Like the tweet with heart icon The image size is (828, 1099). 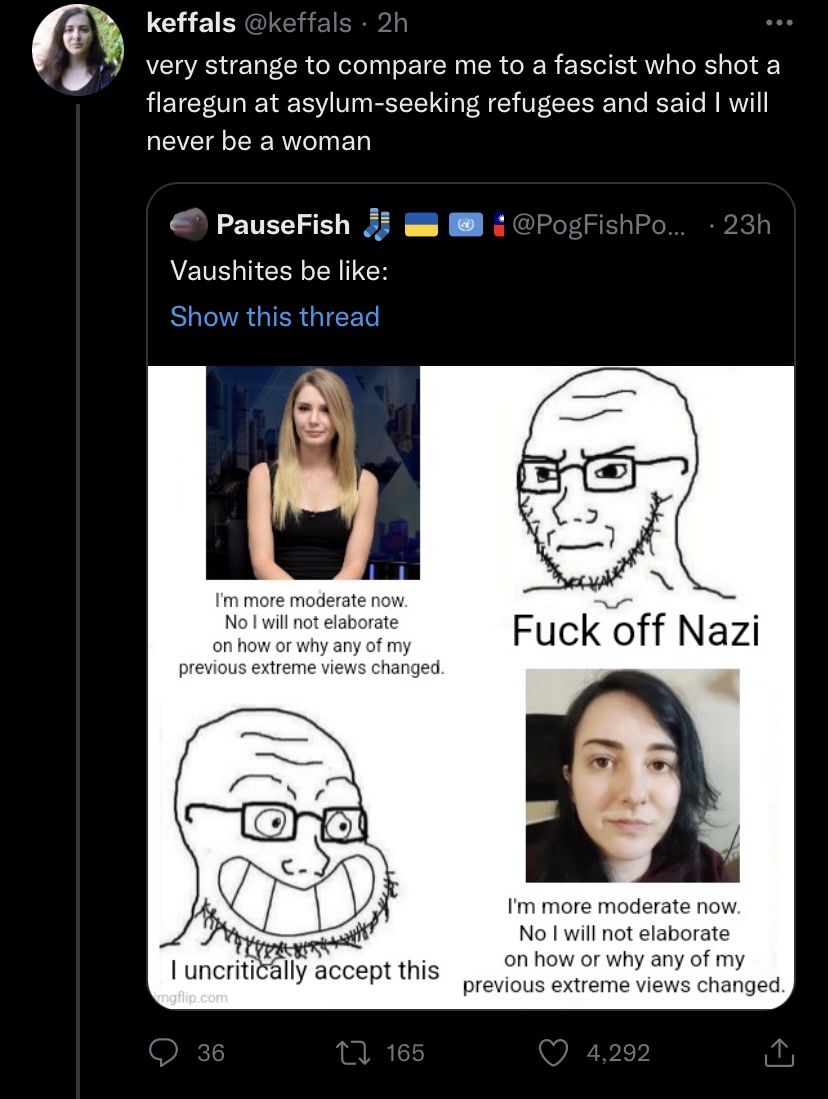pos(552,1052)
